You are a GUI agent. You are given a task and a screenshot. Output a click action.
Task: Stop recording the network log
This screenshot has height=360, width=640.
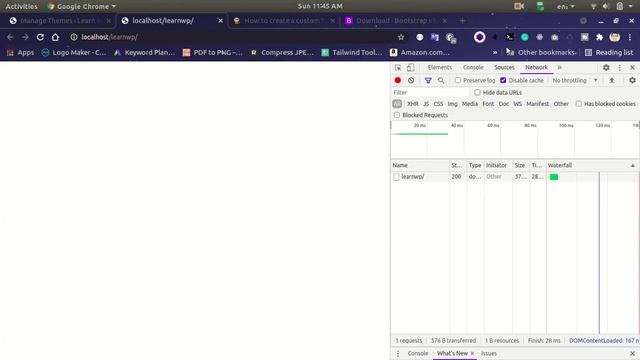[398, 80]
